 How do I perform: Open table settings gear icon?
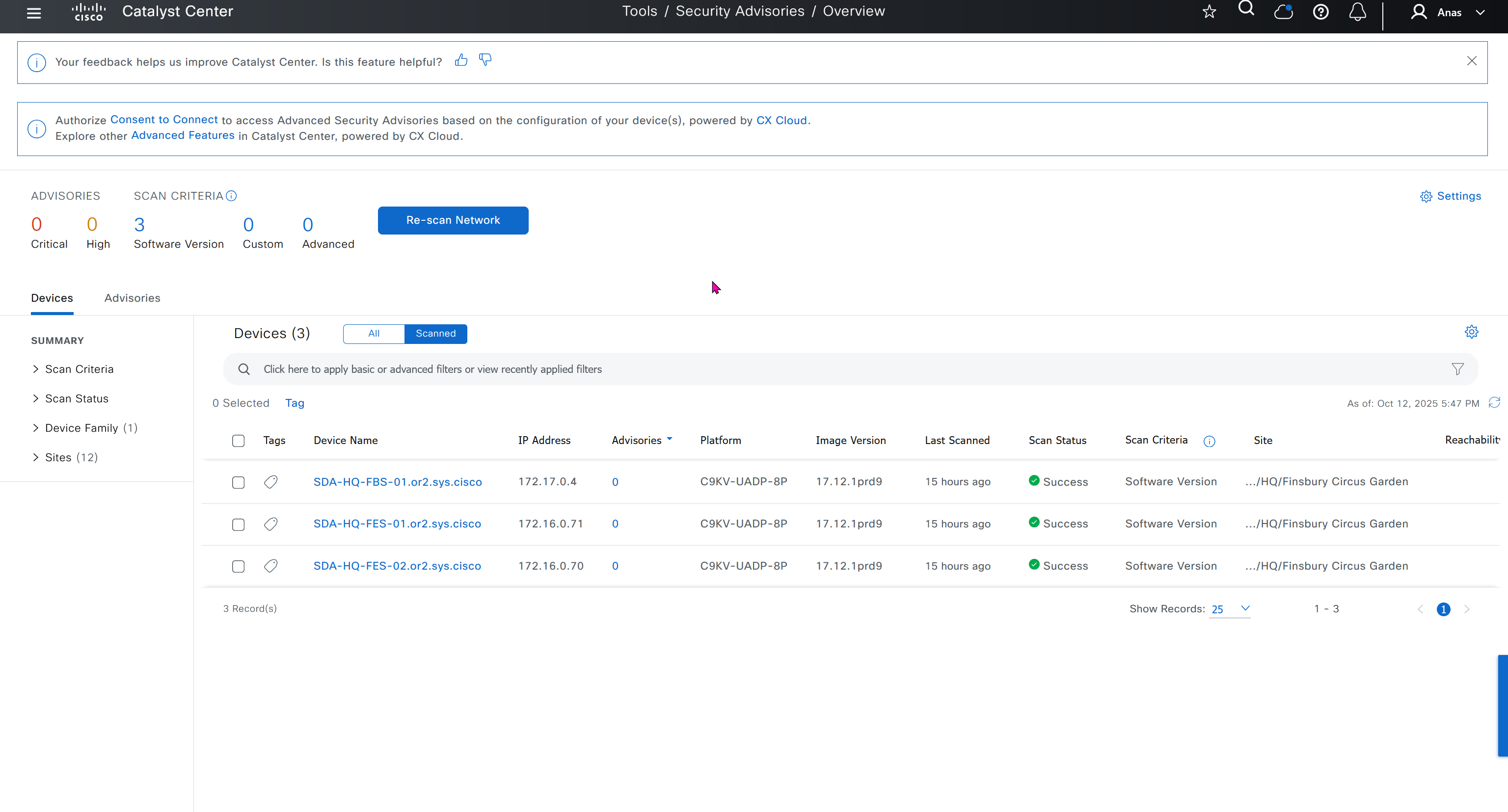(1472, 332)
